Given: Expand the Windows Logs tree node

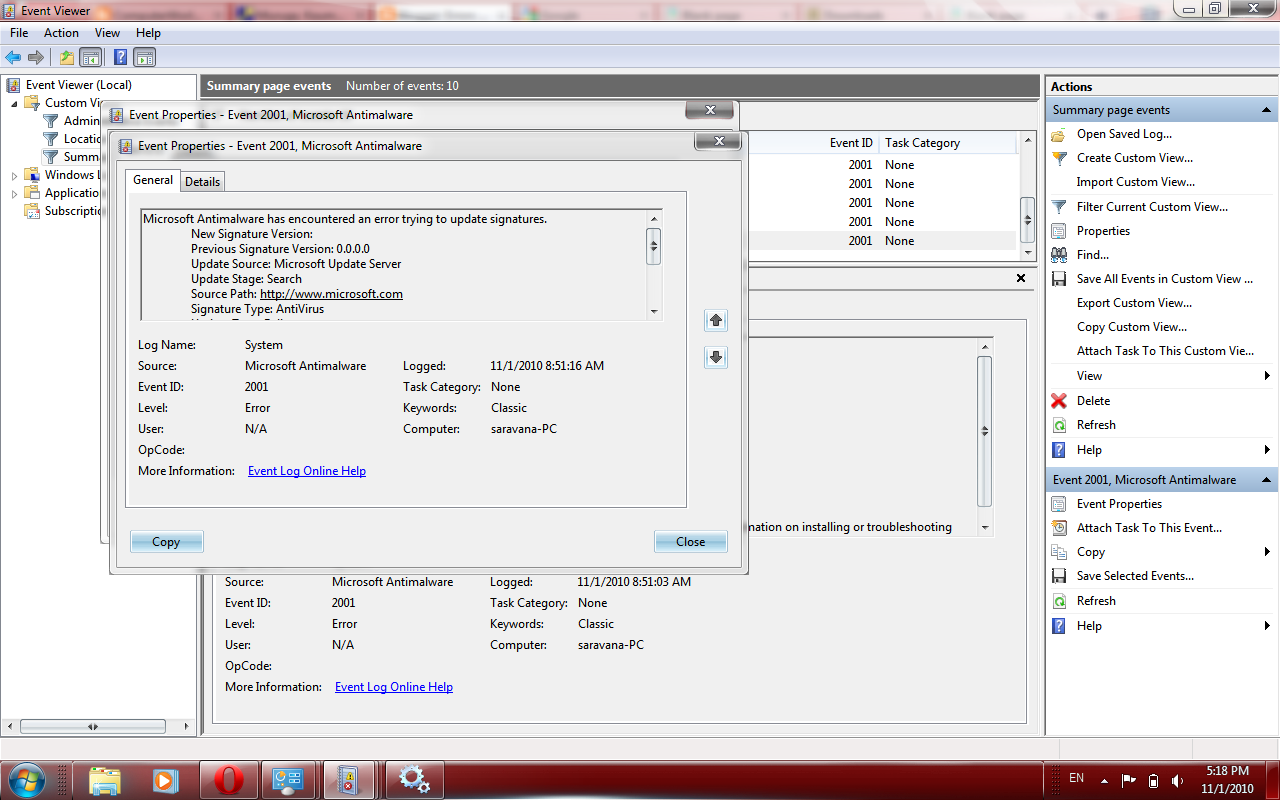Looking at the screenshot, I should pyautogui.click(x=14, y=176).
